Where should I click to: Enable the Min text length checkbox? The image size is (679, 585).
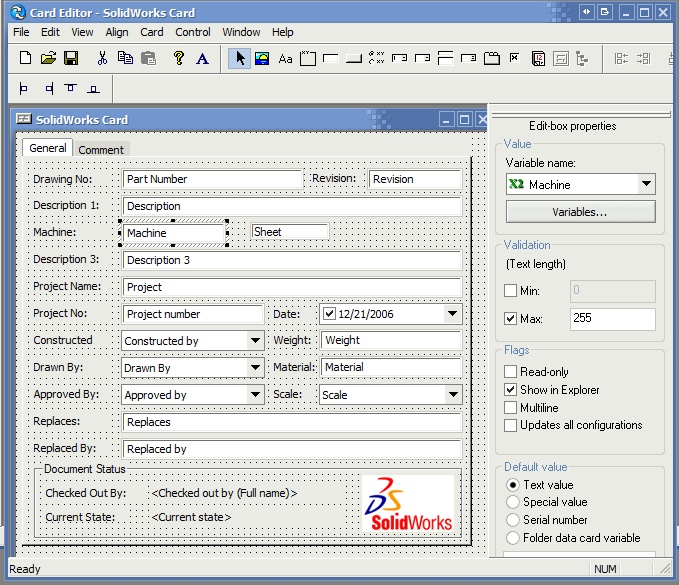pos(511,290)
